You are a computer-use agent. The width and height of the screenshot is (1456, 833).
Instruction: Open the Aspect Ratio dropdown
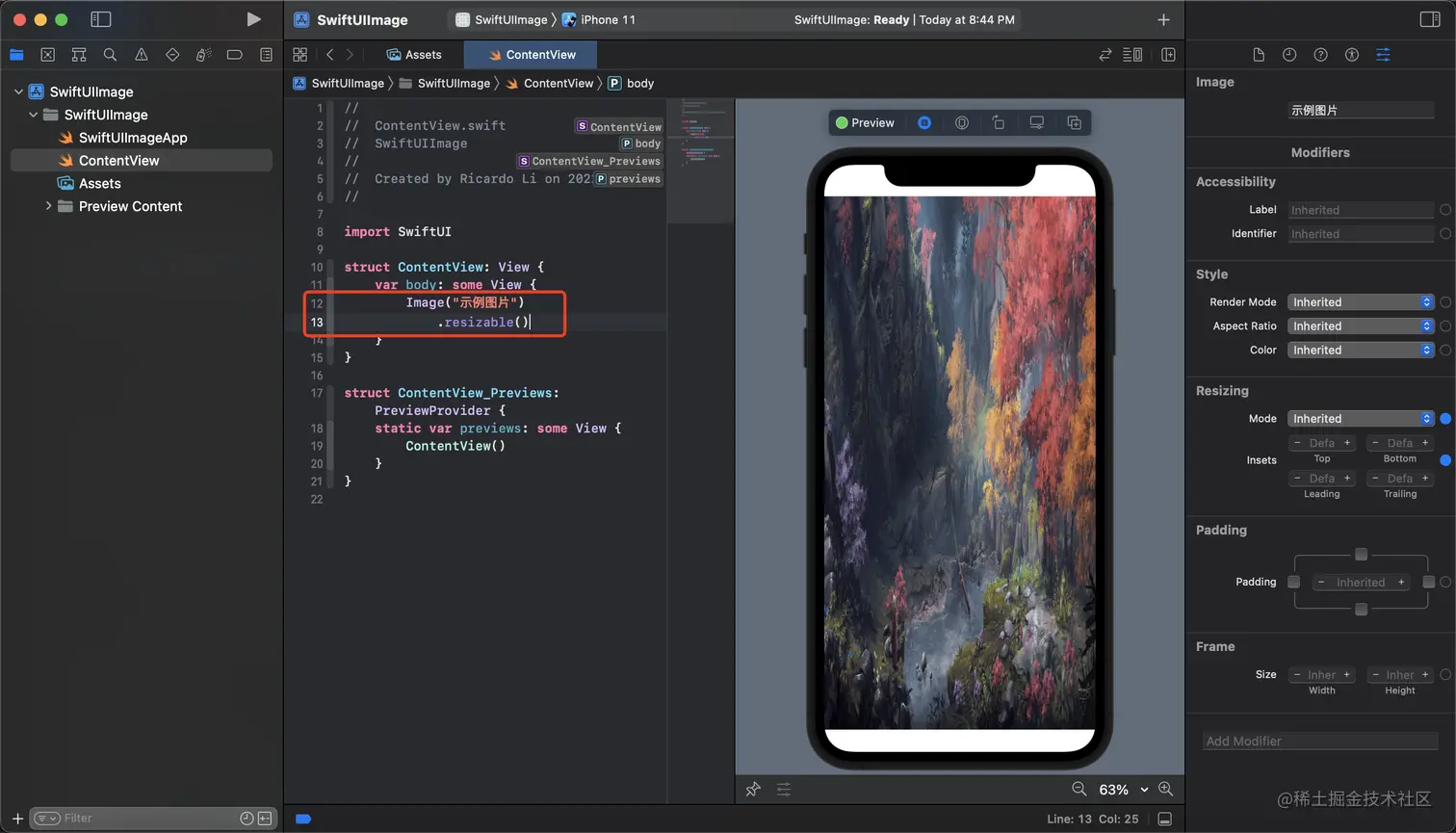coord(1361,326)
